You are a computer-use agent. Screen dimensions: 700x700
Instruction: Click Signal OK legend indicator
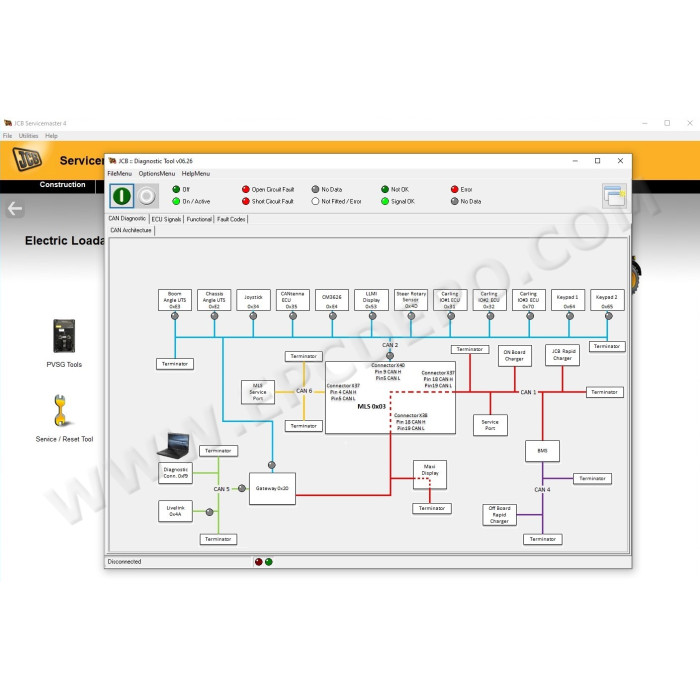pos(385,201)
